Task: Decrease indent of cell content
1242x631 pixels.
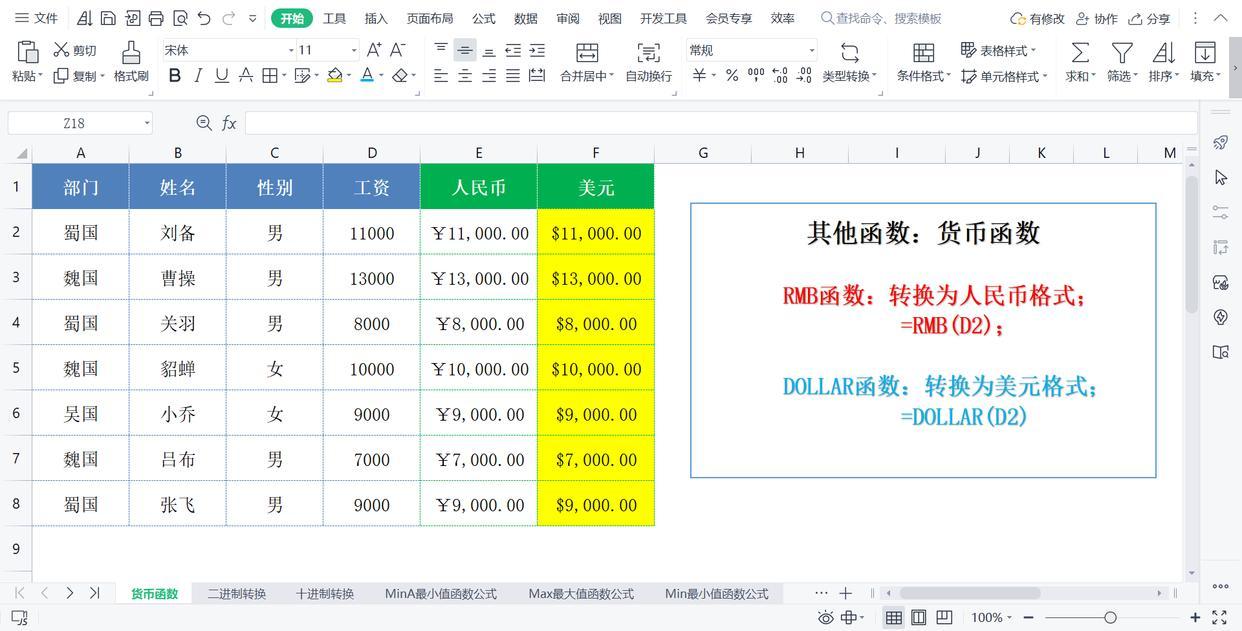Action: pos(513,50)
